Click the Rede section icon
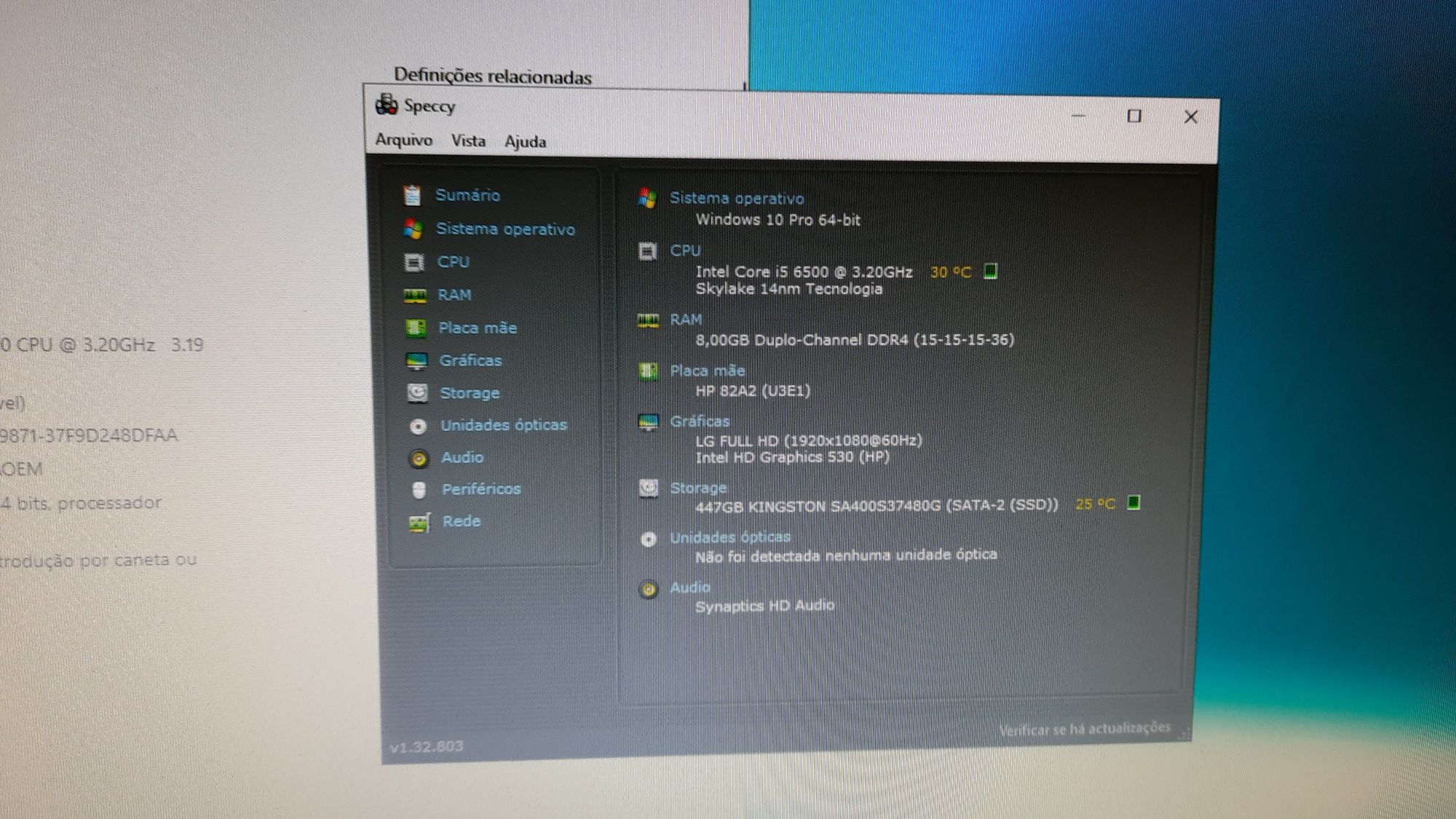This screenshot has height=819, width=1456. (415, 520)
